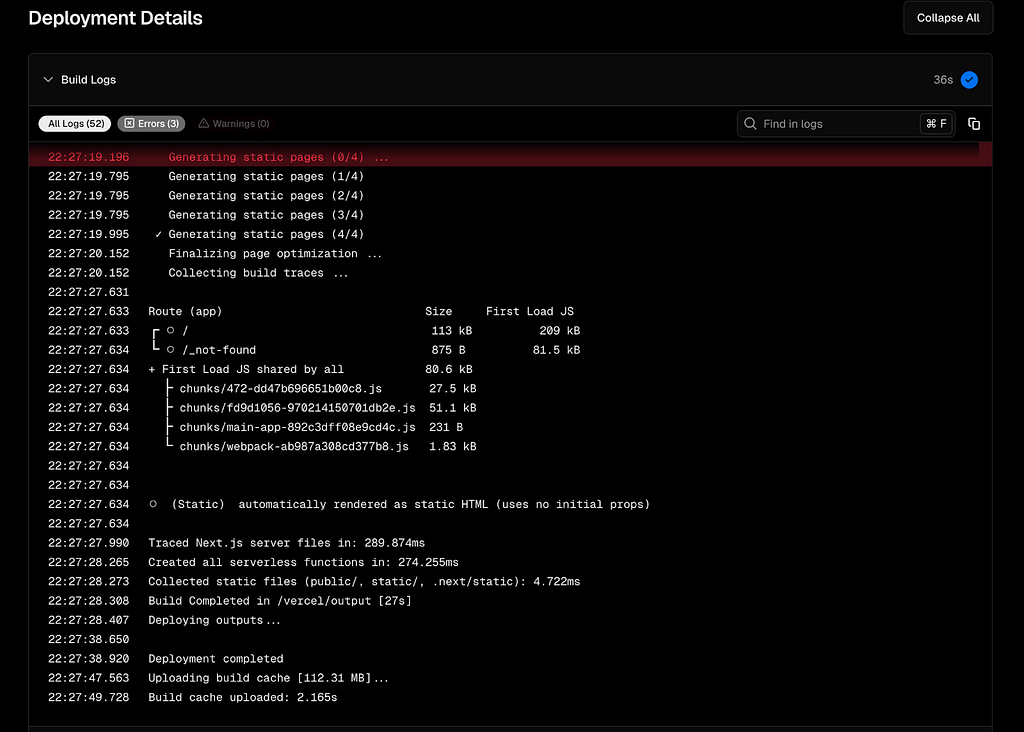The image size is (1024, 732).
Task: Click the ⌘ F shortcut badge
Action: pos(936,123)
